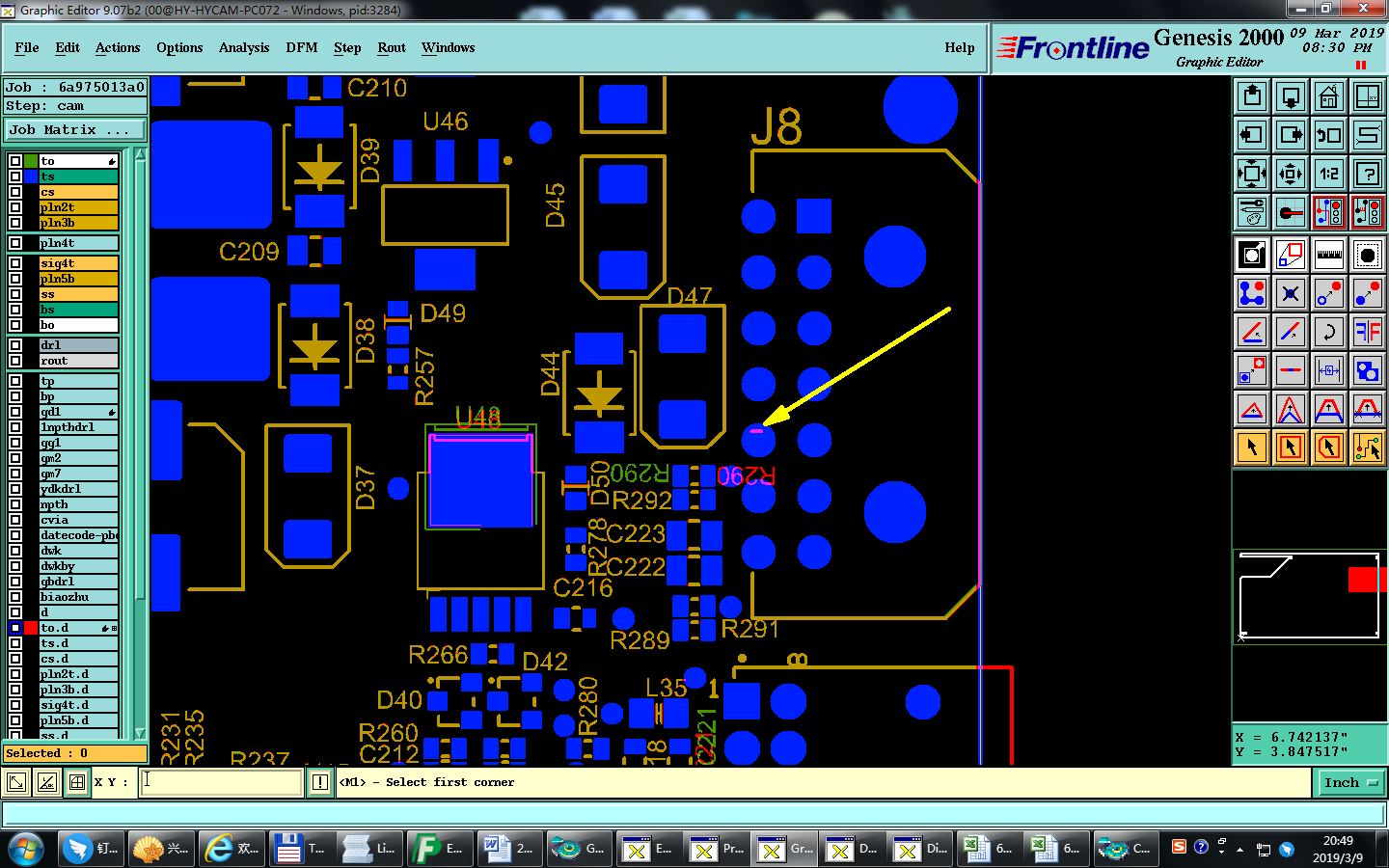
Task: Open the Job Matrix dropdown
Action: [75, 129]
